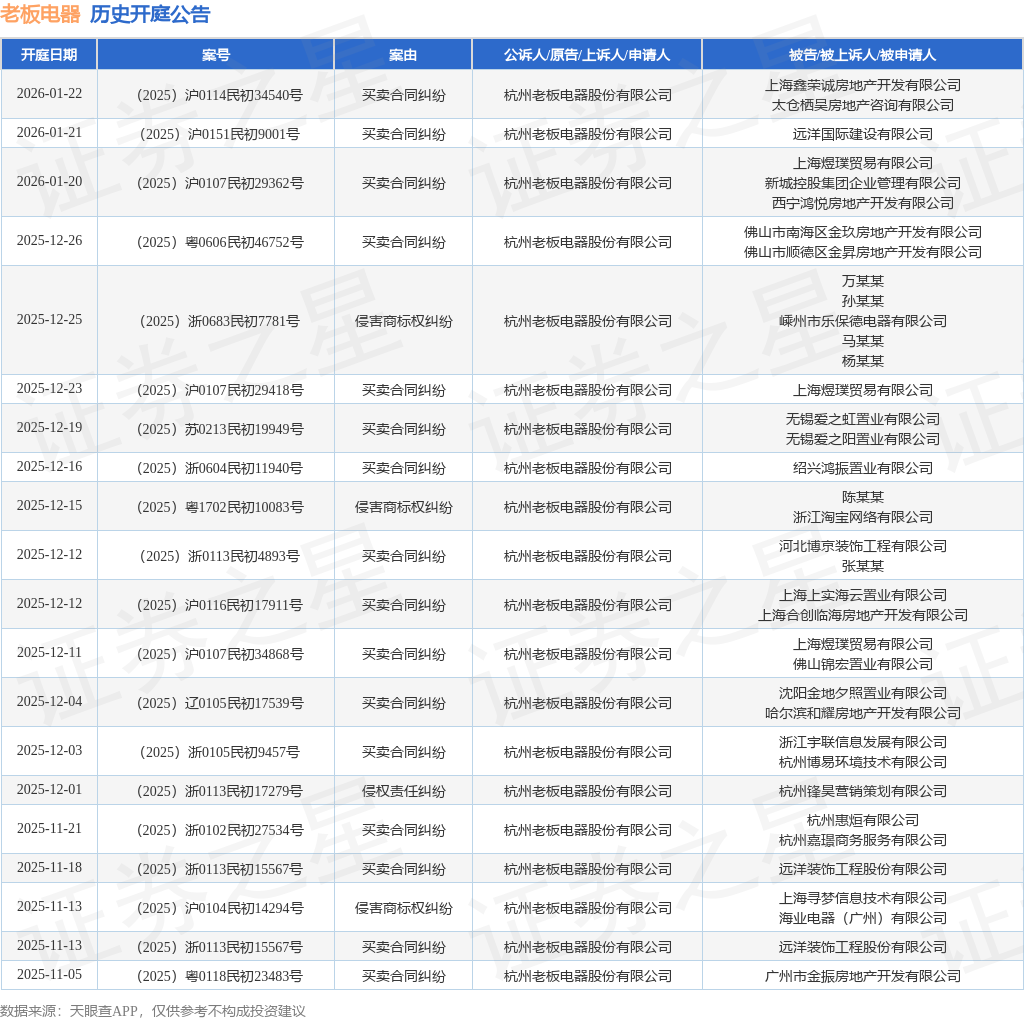Click defendant name 杨某某
Image resolution: width=1024 pixels, height=1020 pixels.
pos(863,361)
